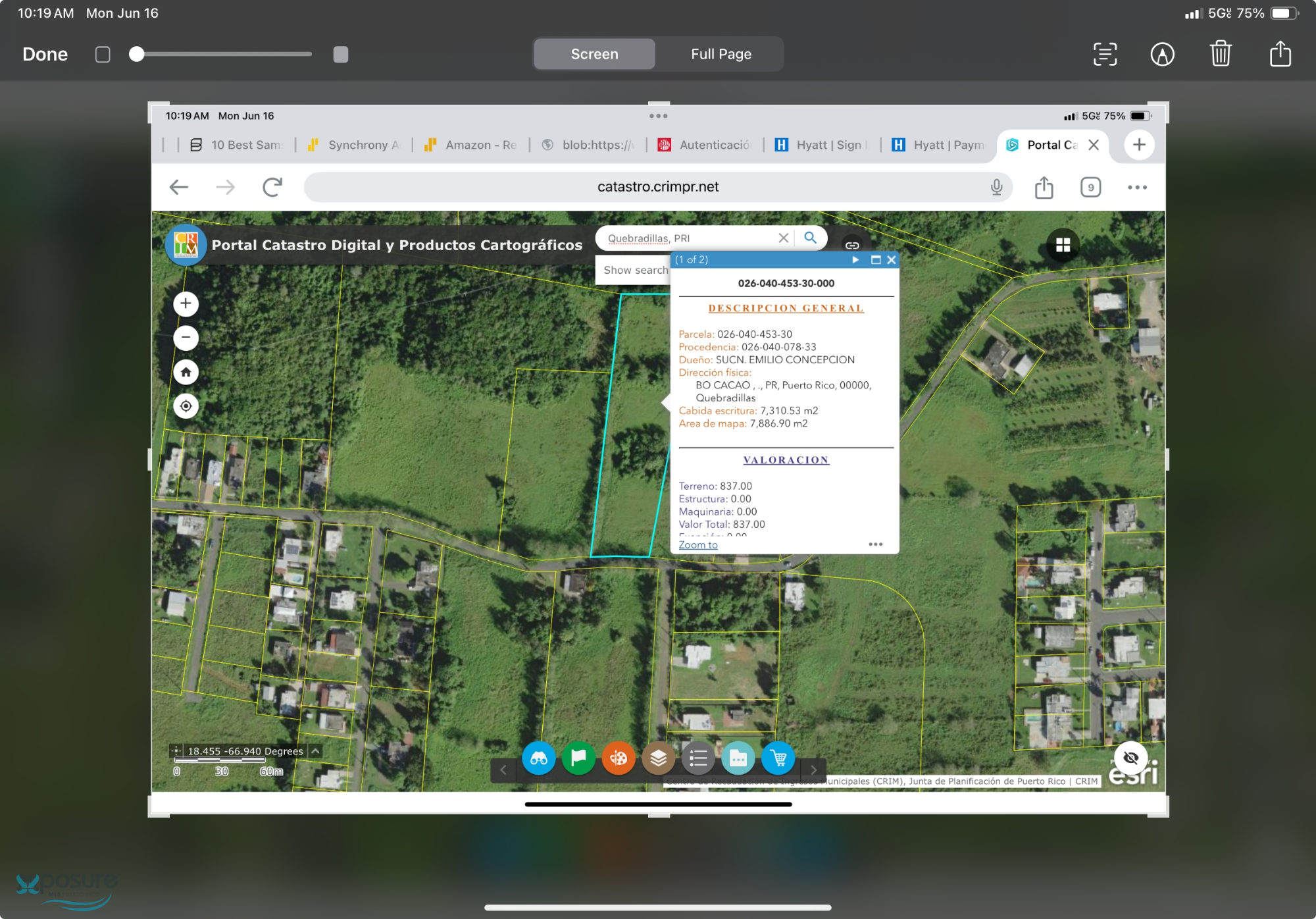Toggle the coordinate capture crosshair

(176, 751)
